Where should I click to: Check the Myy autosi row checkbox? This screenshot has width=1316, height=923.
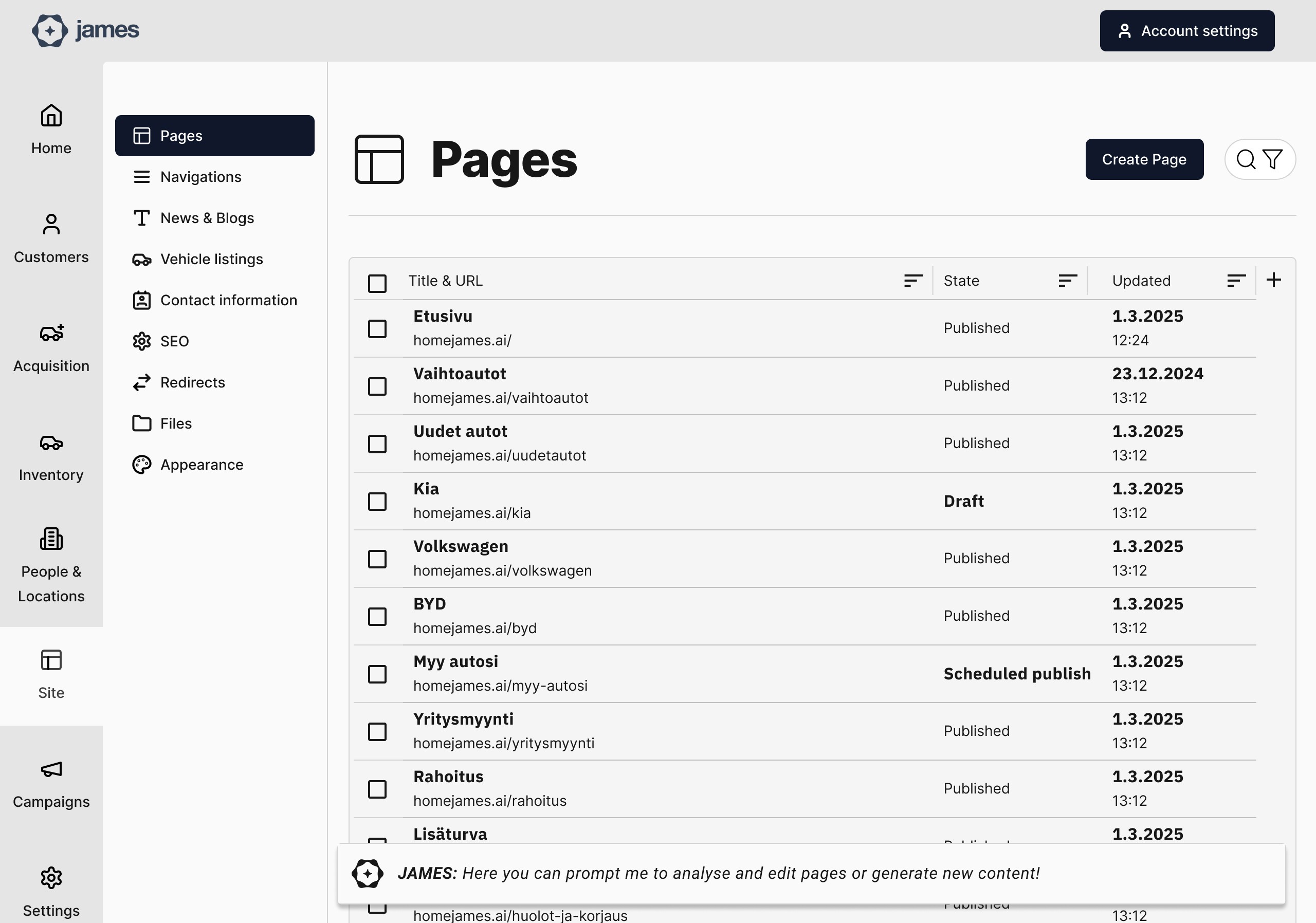[x=377, y=674]
